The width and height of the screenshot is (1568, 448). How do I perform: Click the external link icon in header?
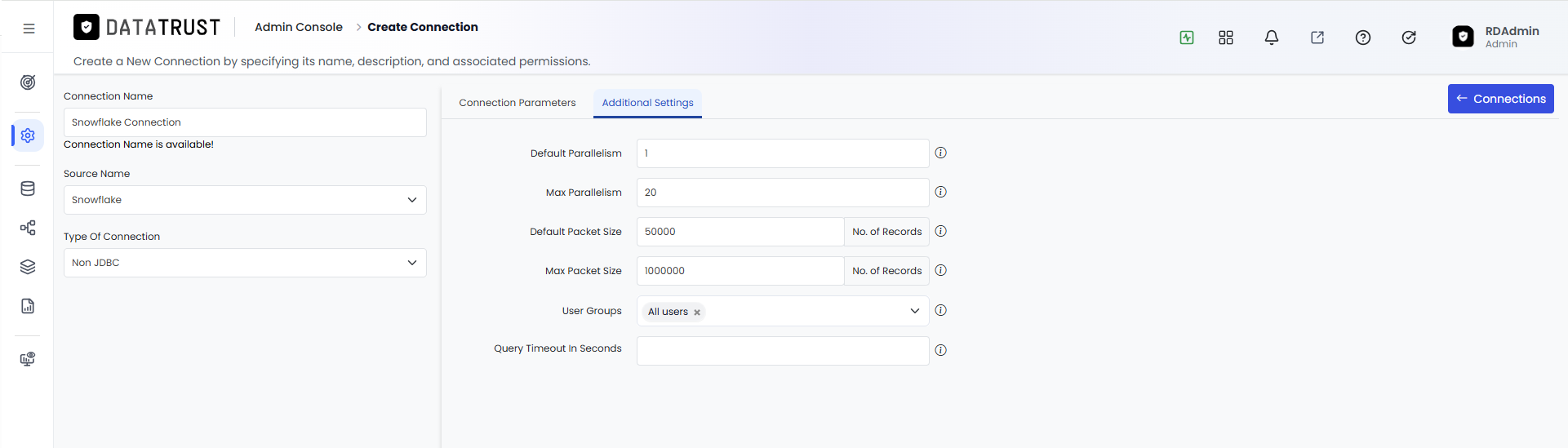tap(1317, 38)
